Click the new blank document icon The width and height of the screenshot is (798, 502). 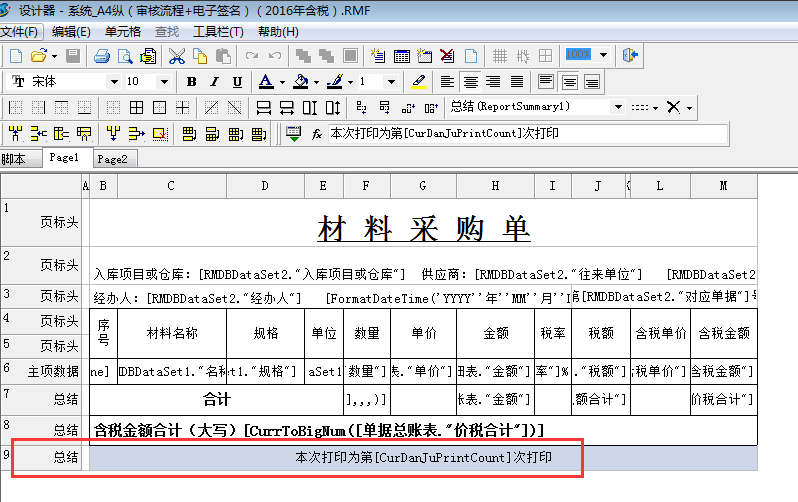[x=15, y=56]
